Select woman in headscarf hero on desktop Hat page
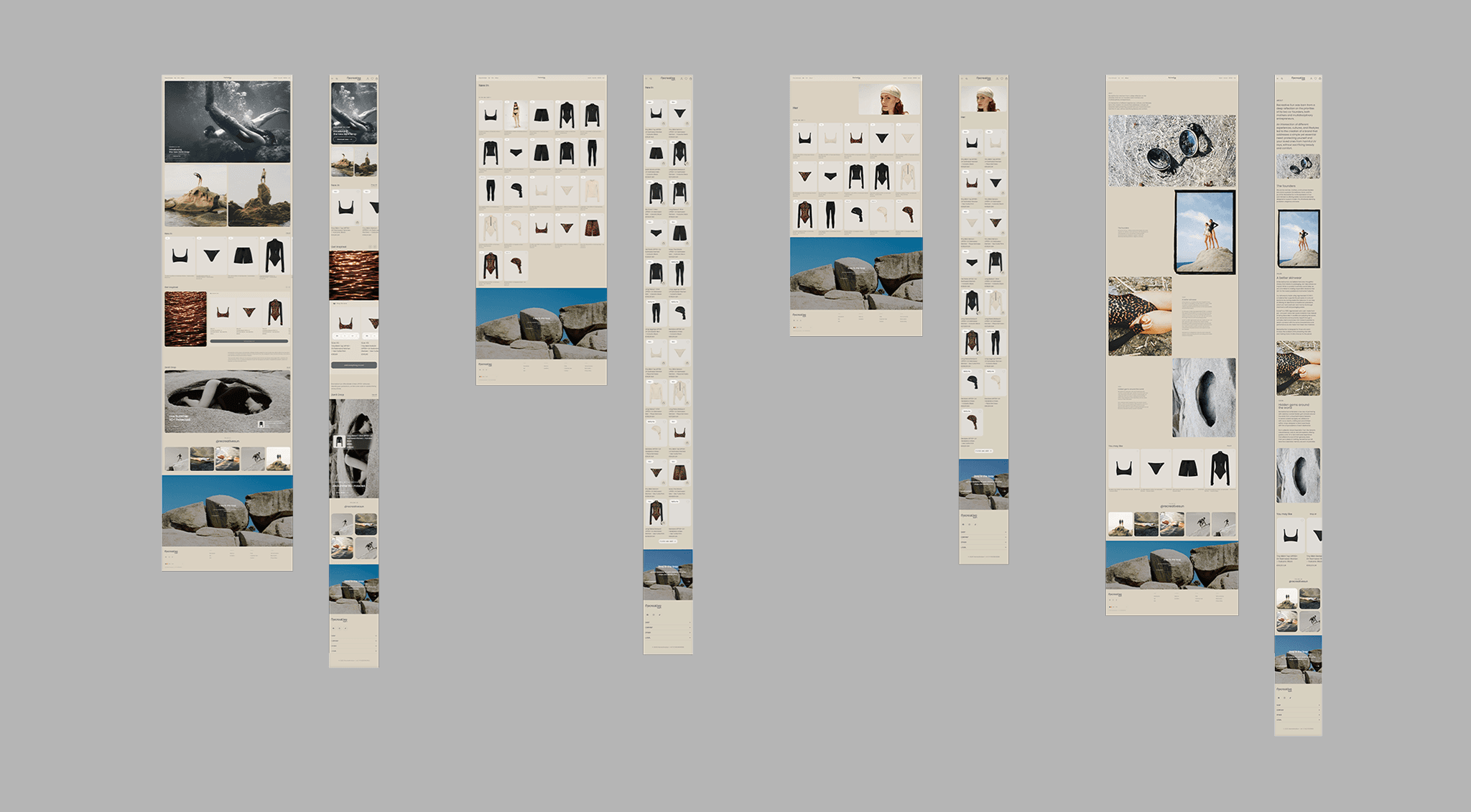The image size is (1471, 812). tap(889, 99)
